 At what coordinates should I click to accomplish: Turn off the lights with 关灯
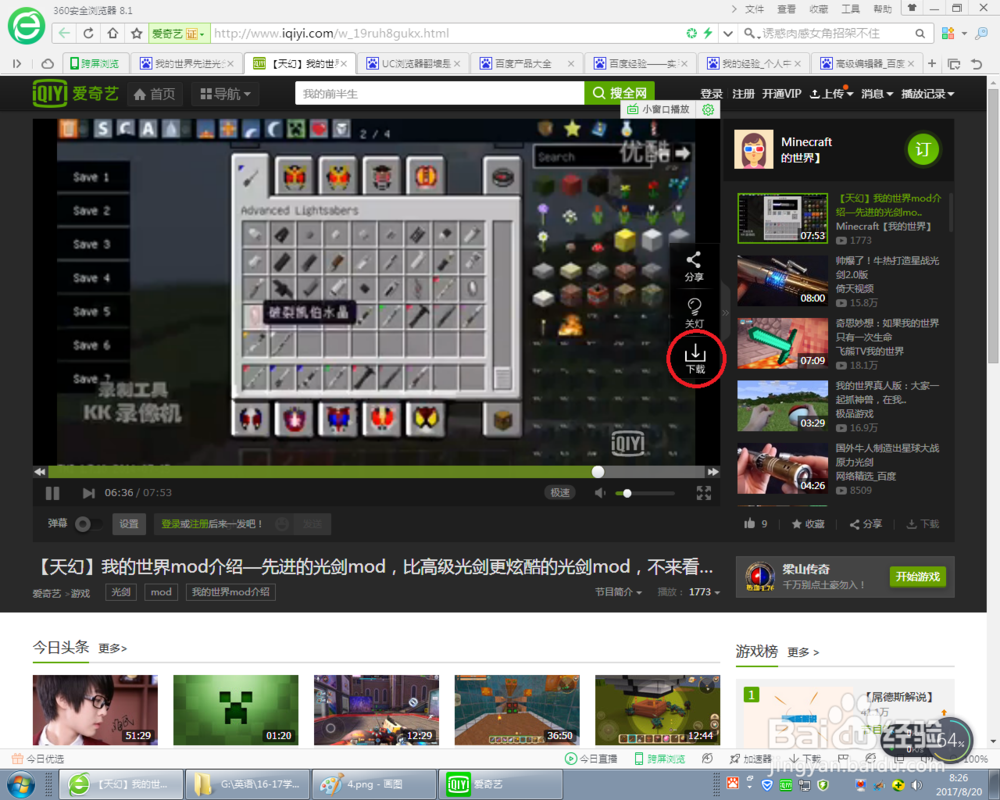click(x=693, y=313)
